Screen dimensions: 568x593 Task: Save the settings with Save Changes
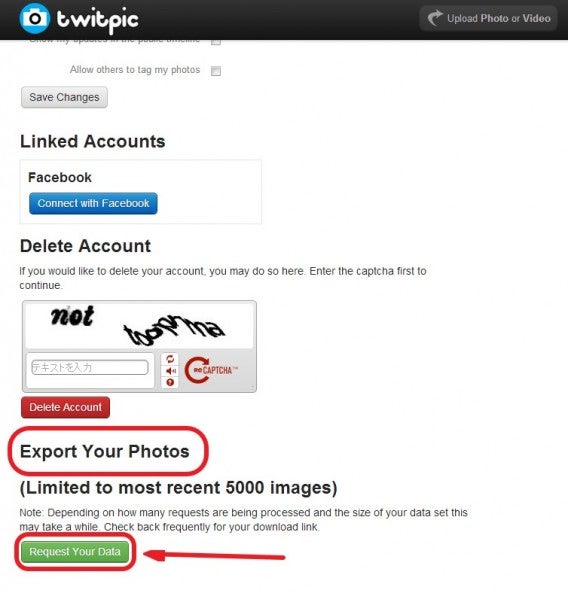64,97
